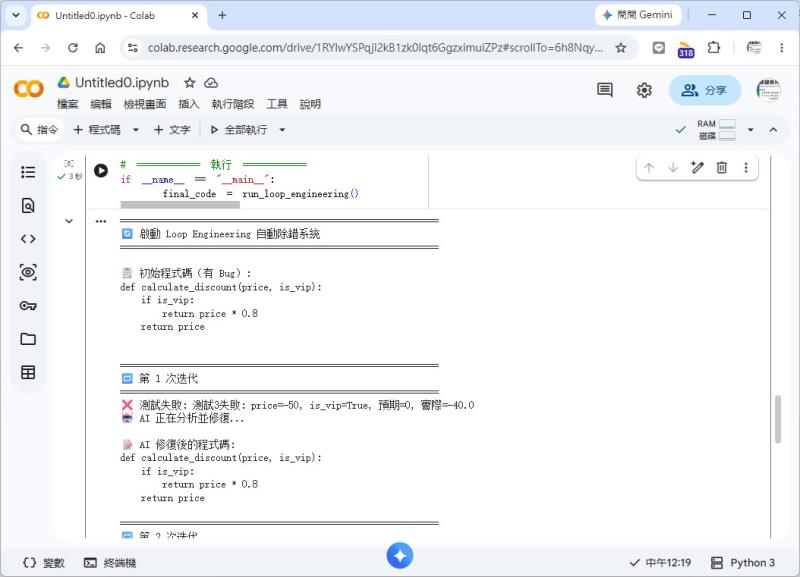Open the terminal in the status bar
The width and height of the screenshot is (800, 577).
pyautogui.click(x=110, y=563)
